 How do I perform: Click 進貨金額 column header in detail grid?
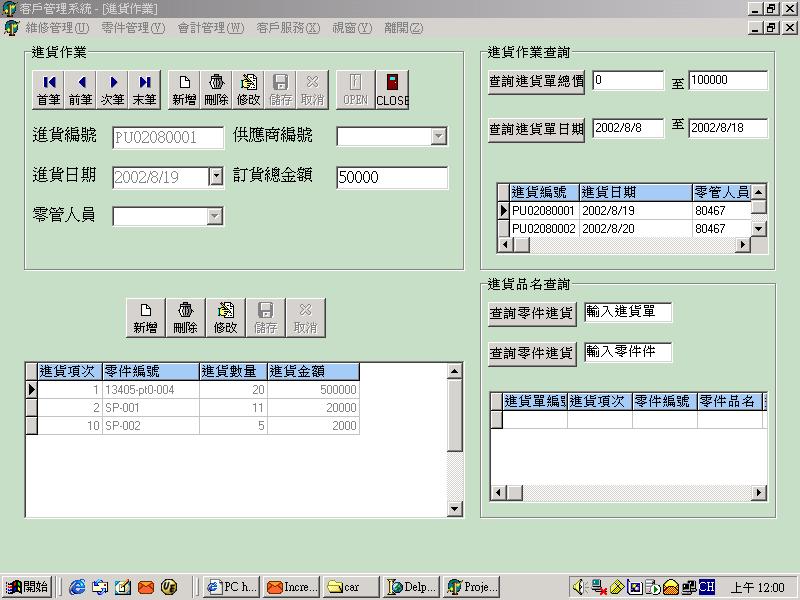(313, 371)
